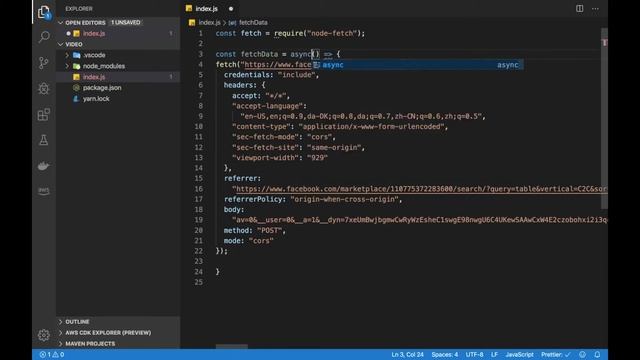Click the Spaces: 4 indentation setting
Image resolution: width=640 pixels, height=360 pixels.
[444, 355]
